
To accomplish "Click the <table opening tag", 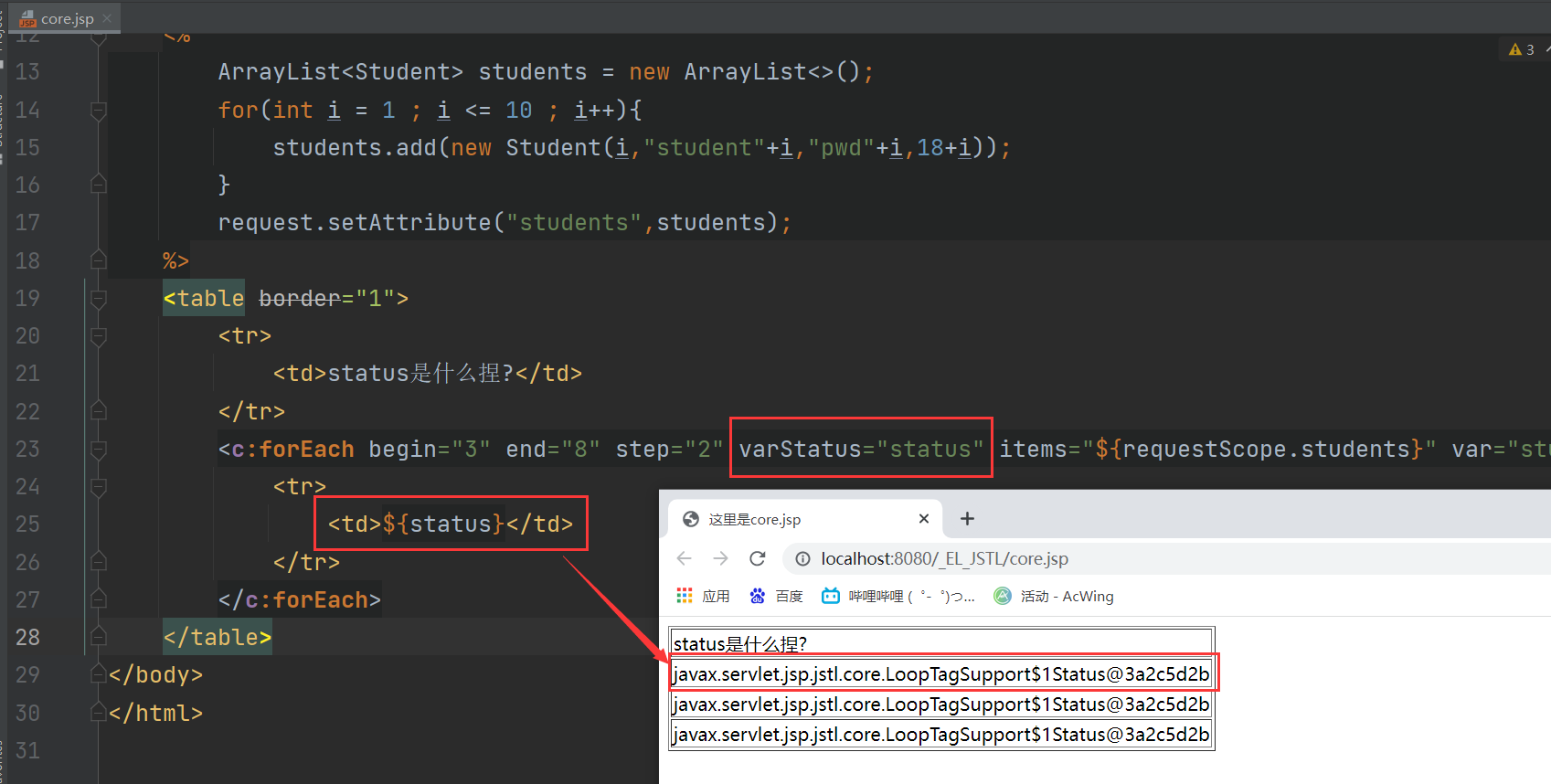I will [x=204, y=298].
